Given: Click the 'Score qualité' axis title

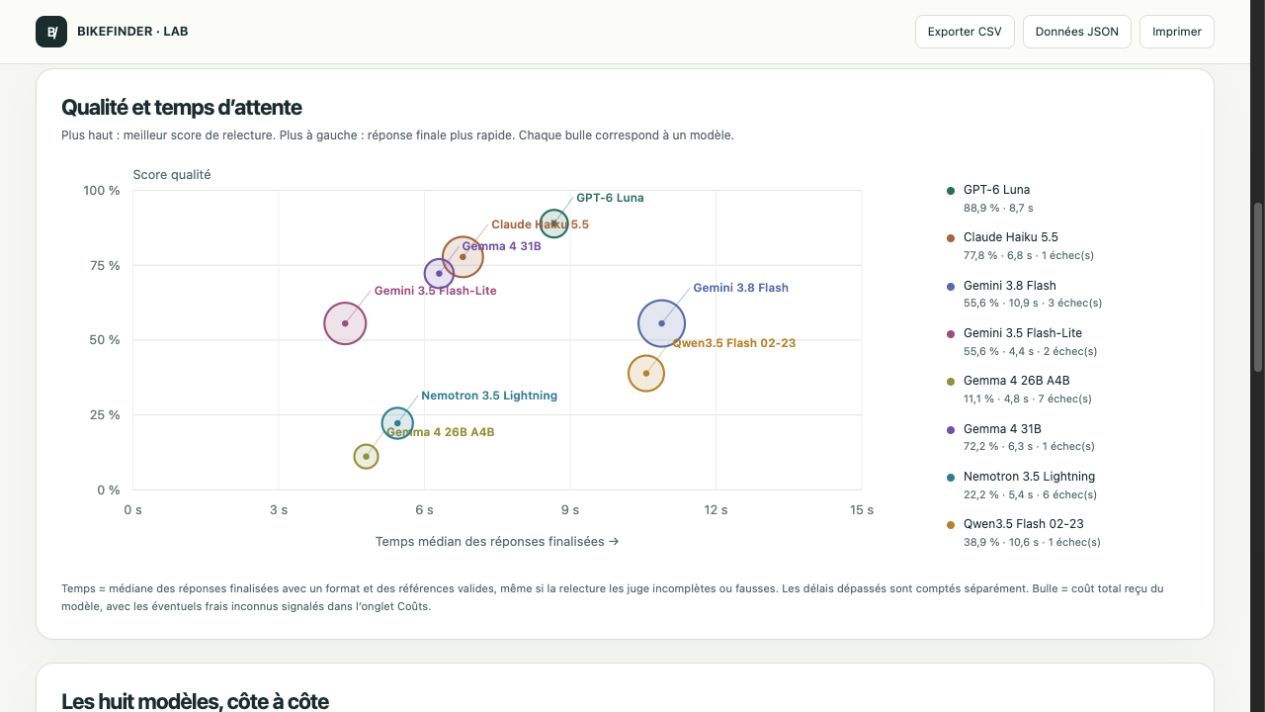Looking at the screenshot, I should (172, 174).
